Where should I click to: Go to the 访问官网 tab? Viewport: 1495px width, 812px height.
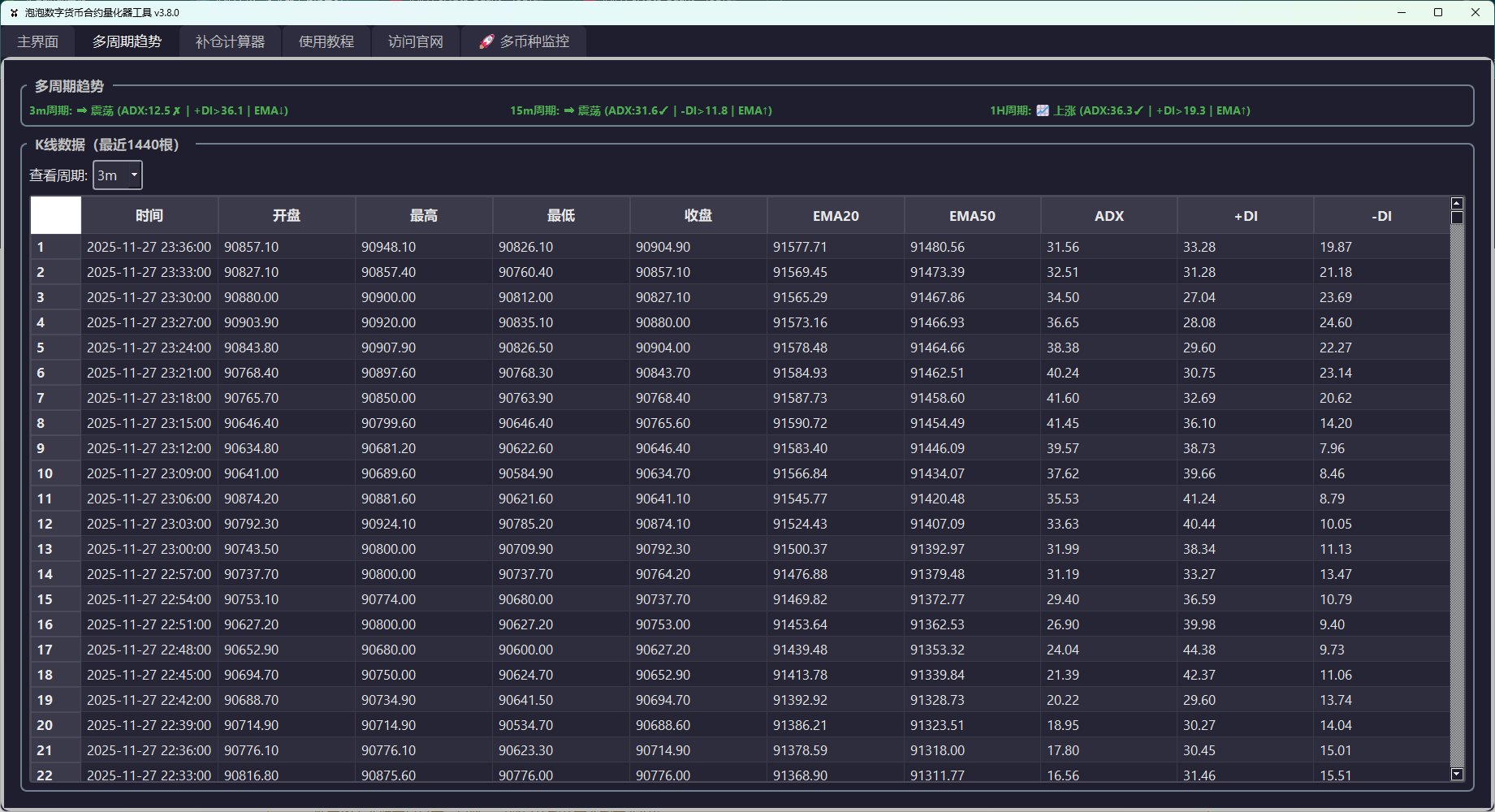[x=416, y=41]
